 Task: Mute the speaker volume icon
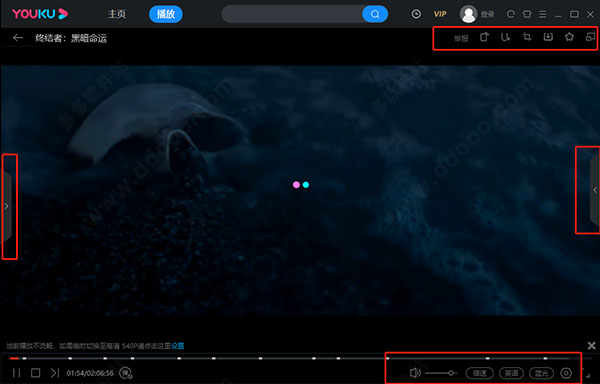pos(415,373)
